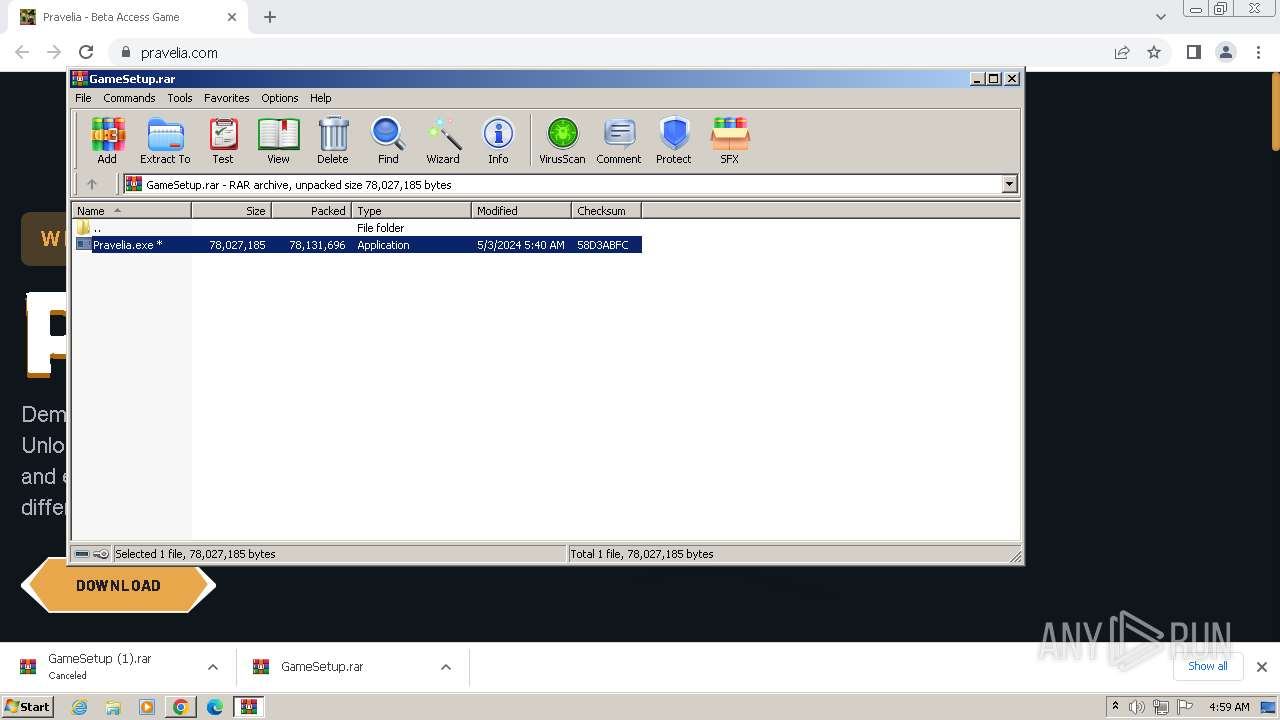Image resolution: width=1280 pixels, height=720 pixels.
Task: Open the File menu in WinRAR
Action: coord(83,98)
